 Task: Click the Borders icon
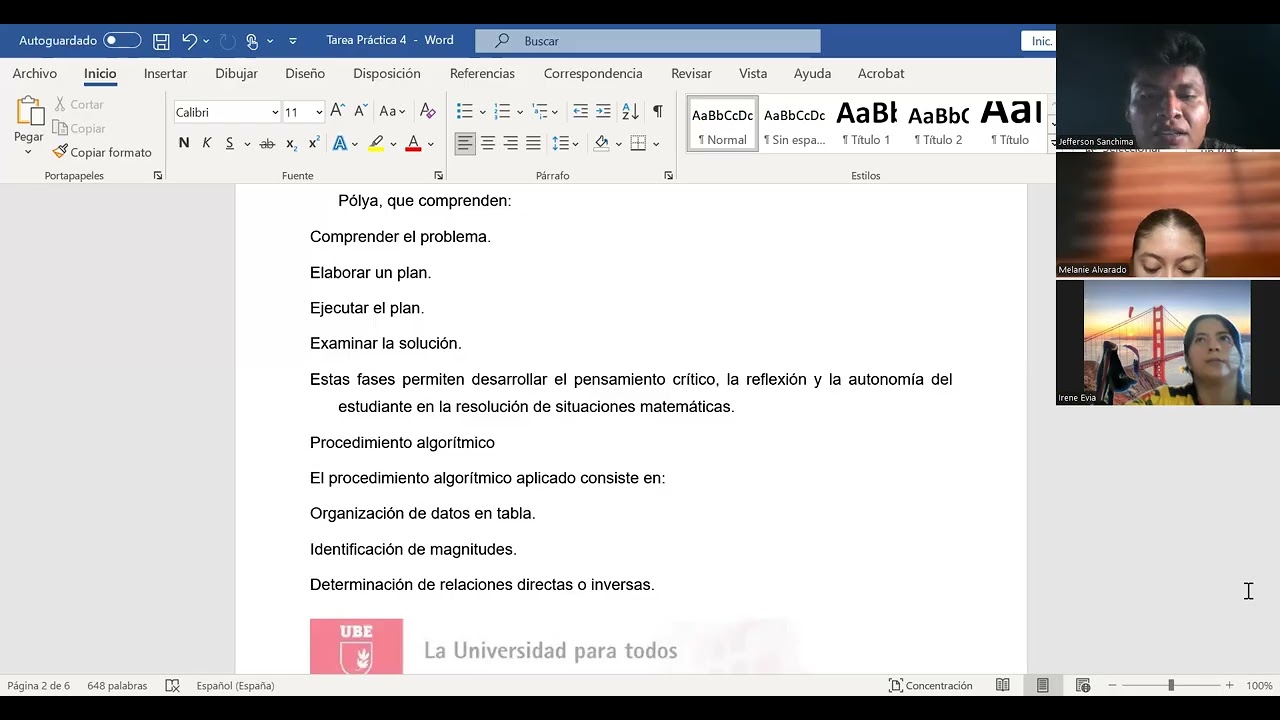pos(638,143)
